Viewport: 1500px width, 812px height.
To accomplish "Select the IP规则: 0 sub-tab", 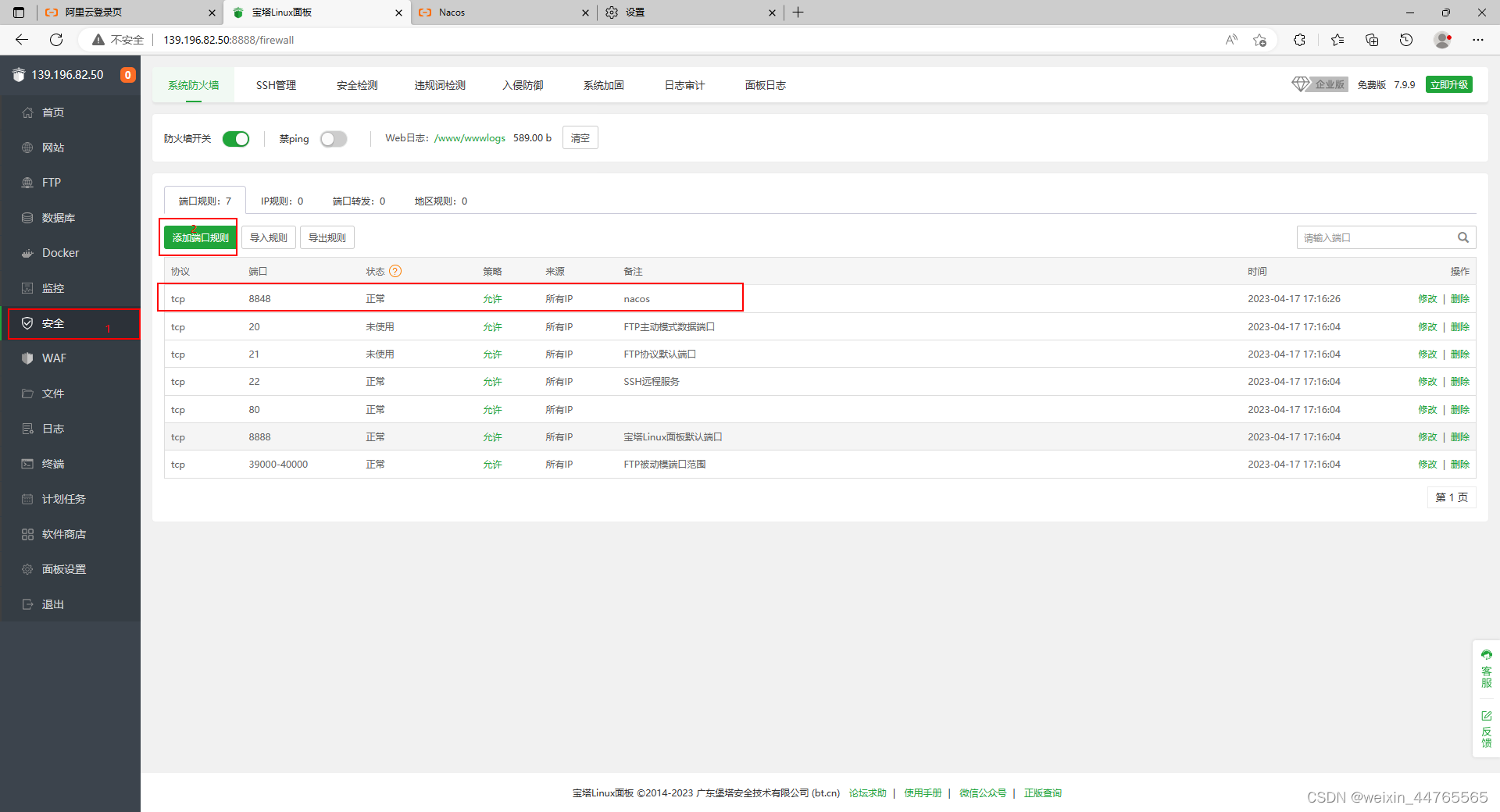I will tap(282, 201).
